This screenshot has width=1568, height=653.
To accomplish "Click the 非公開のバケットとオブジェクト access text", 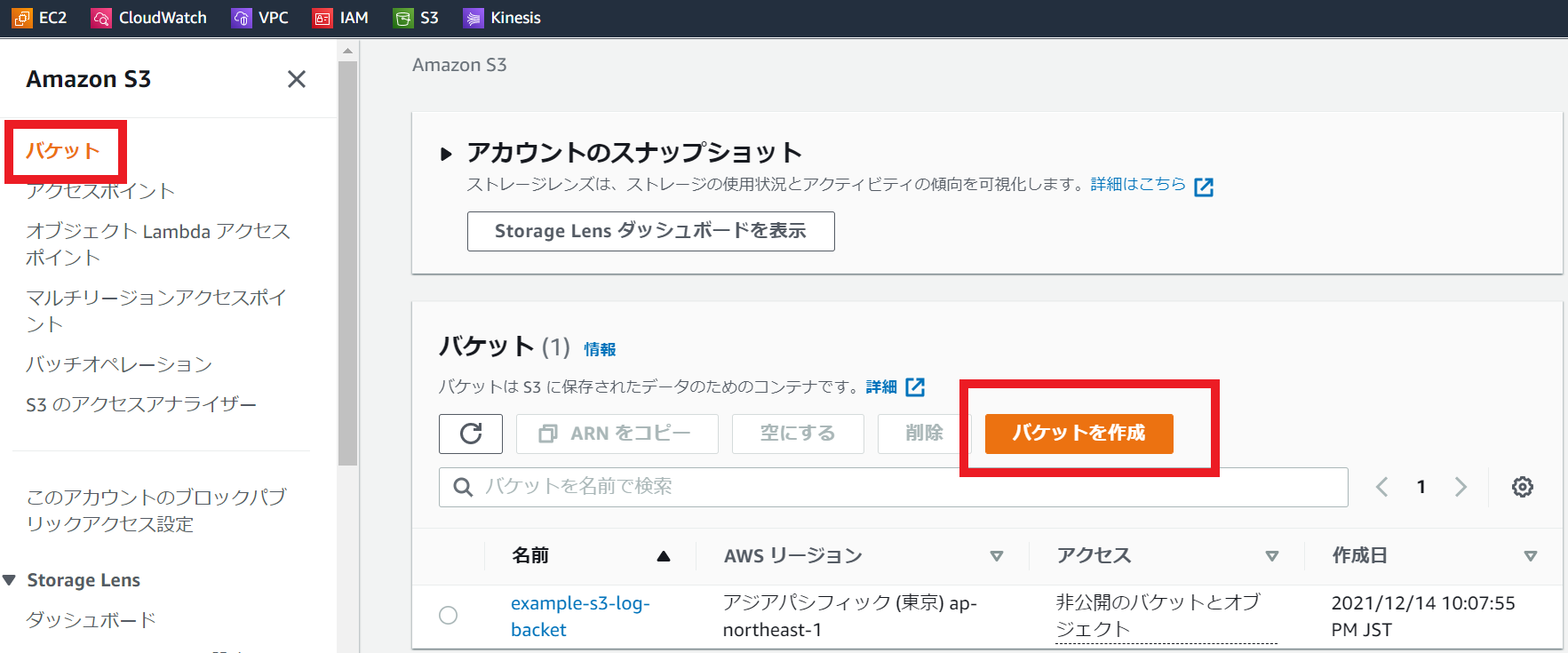I will click(1166, 616).
